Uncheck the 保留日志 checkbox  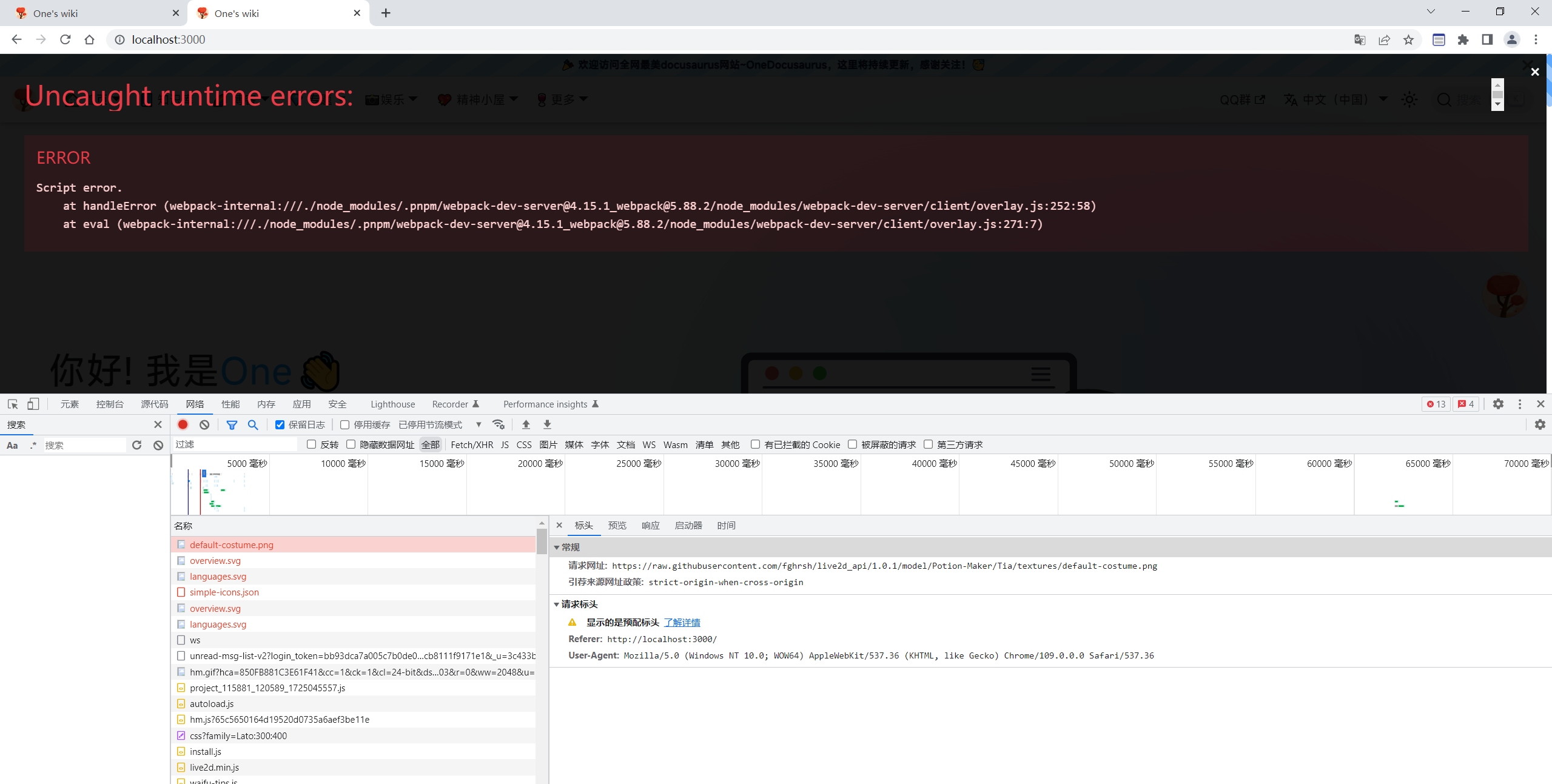(x=280, y=424)
